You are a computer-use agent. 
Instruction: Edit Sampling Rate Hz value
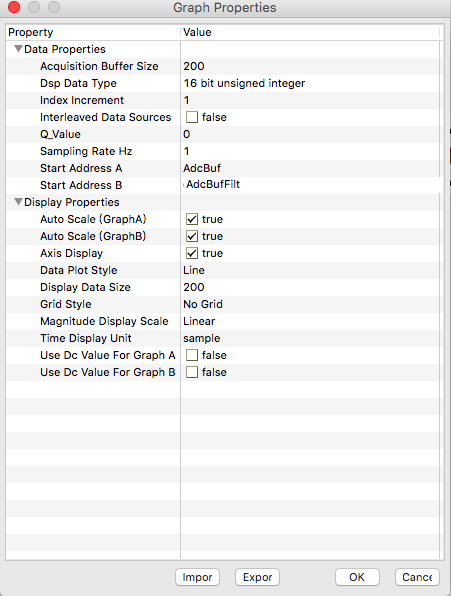310,151
